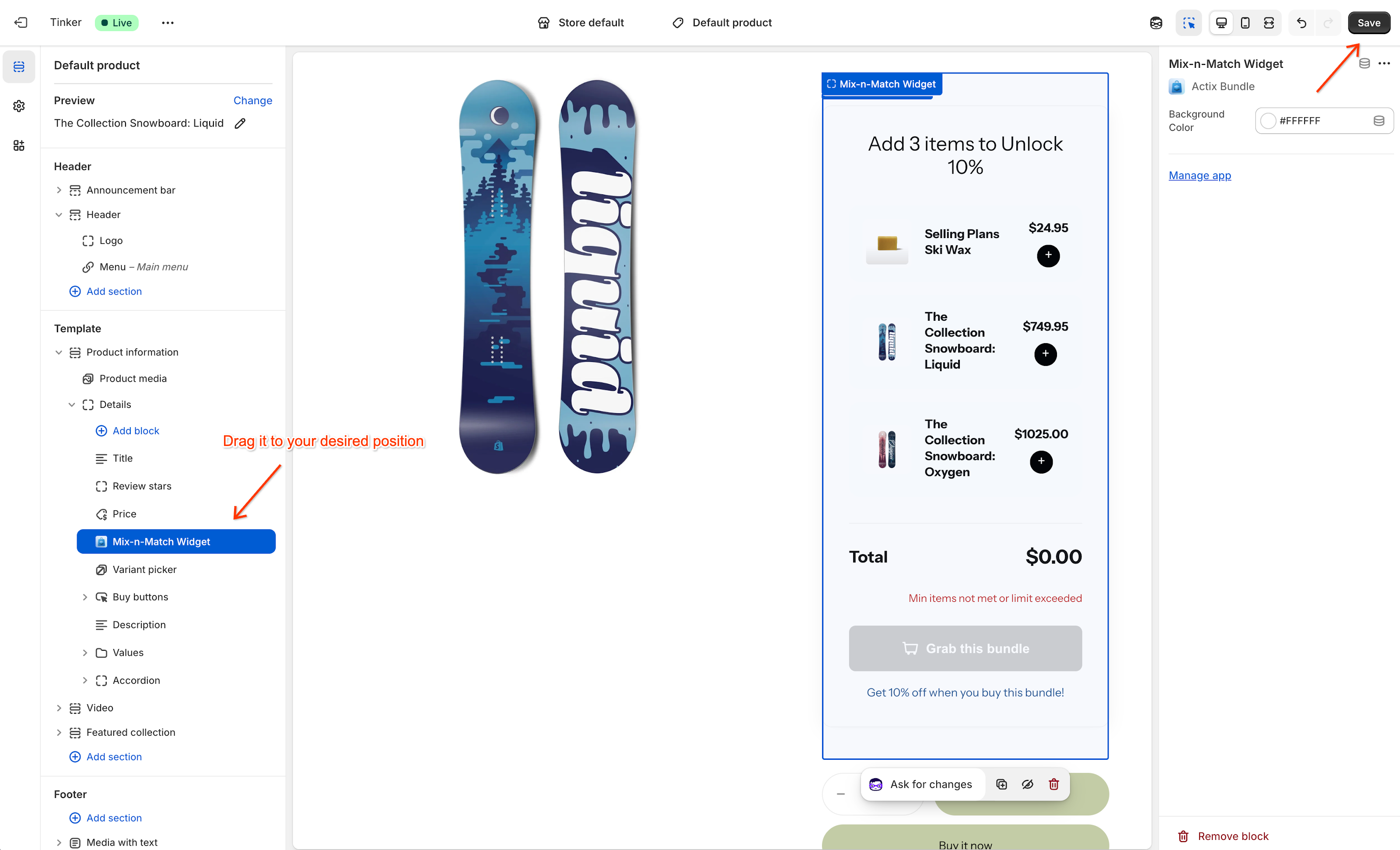Add Selling Plans Ski Wax to bundle
The width and height of the screenshot is (1400, 850).
pos(1048,255)
